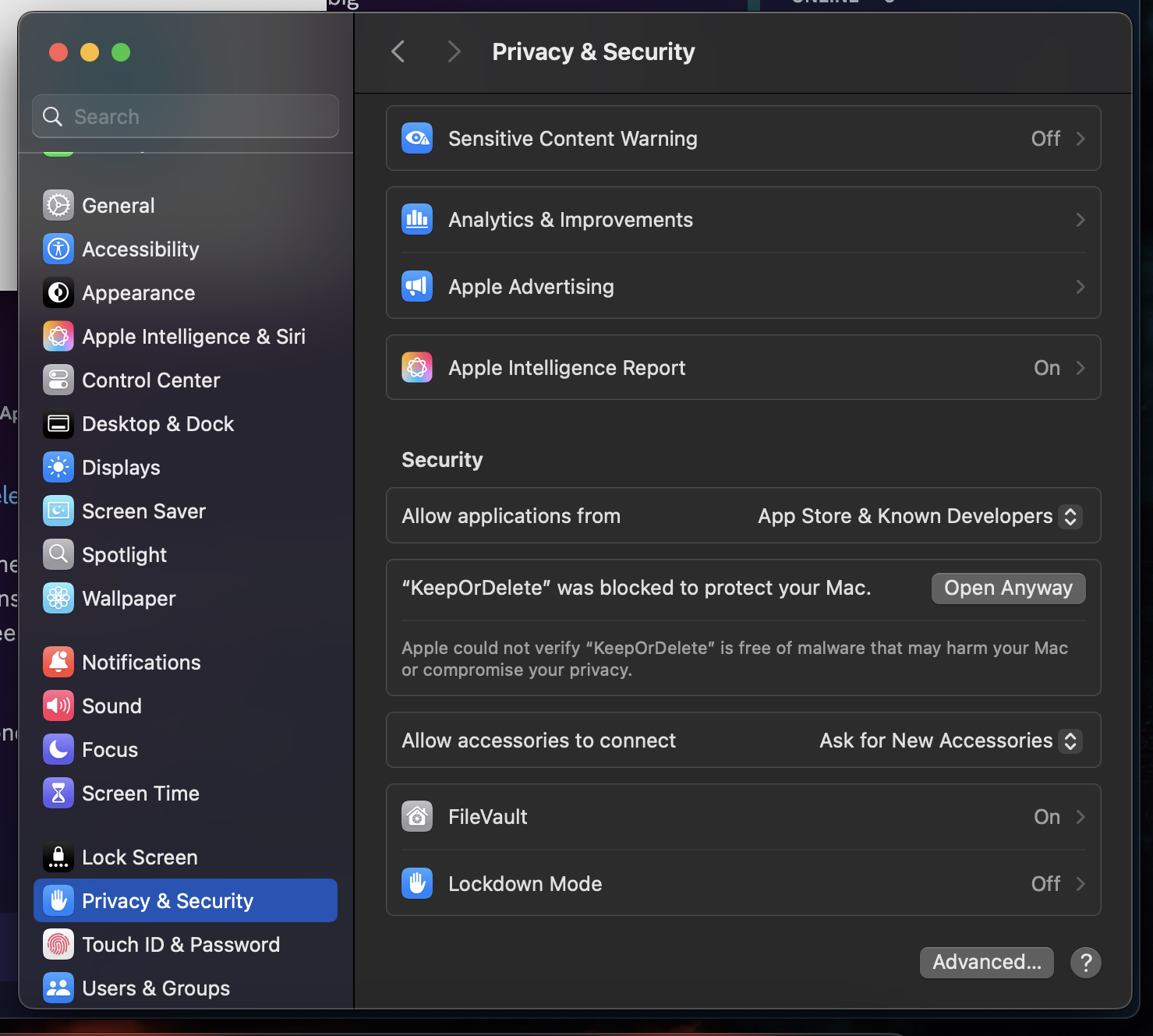Screen dimensions: 1153x1036
Task: Click the help question mark button
Action: (1086, 963)
